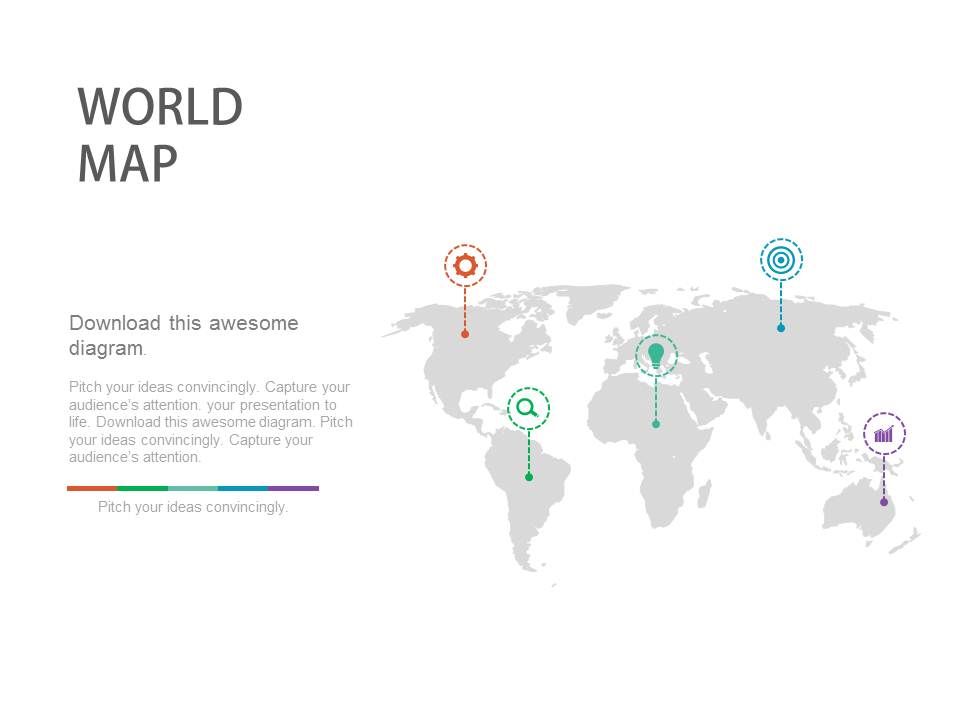Viewport: 960px width, 720px height.
Task: Click the purple segment of color bar
Action: pyautogui.click(x=293, y=489)
